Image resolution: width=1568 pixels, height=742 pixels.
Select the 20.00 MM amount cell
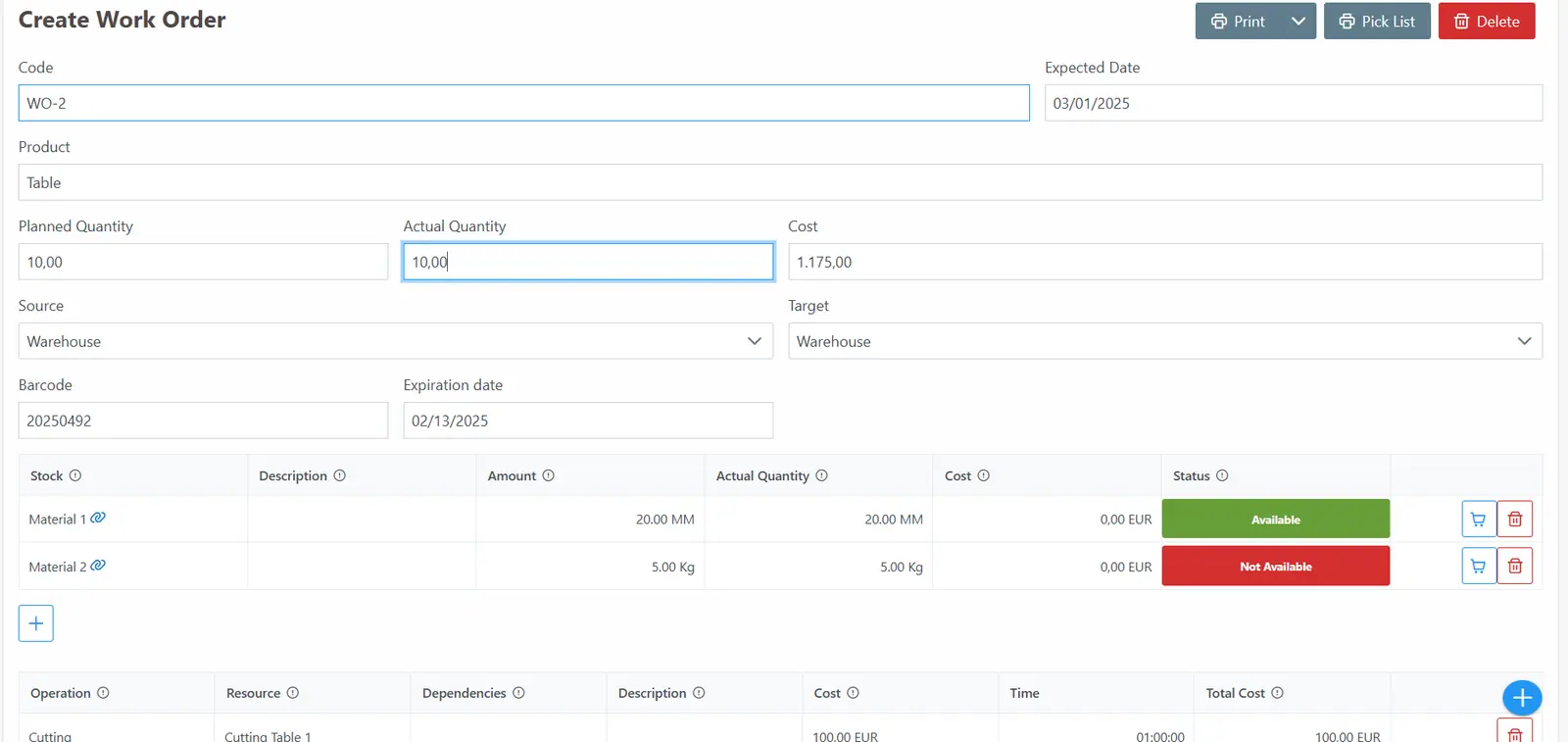[x=590, y=519]
